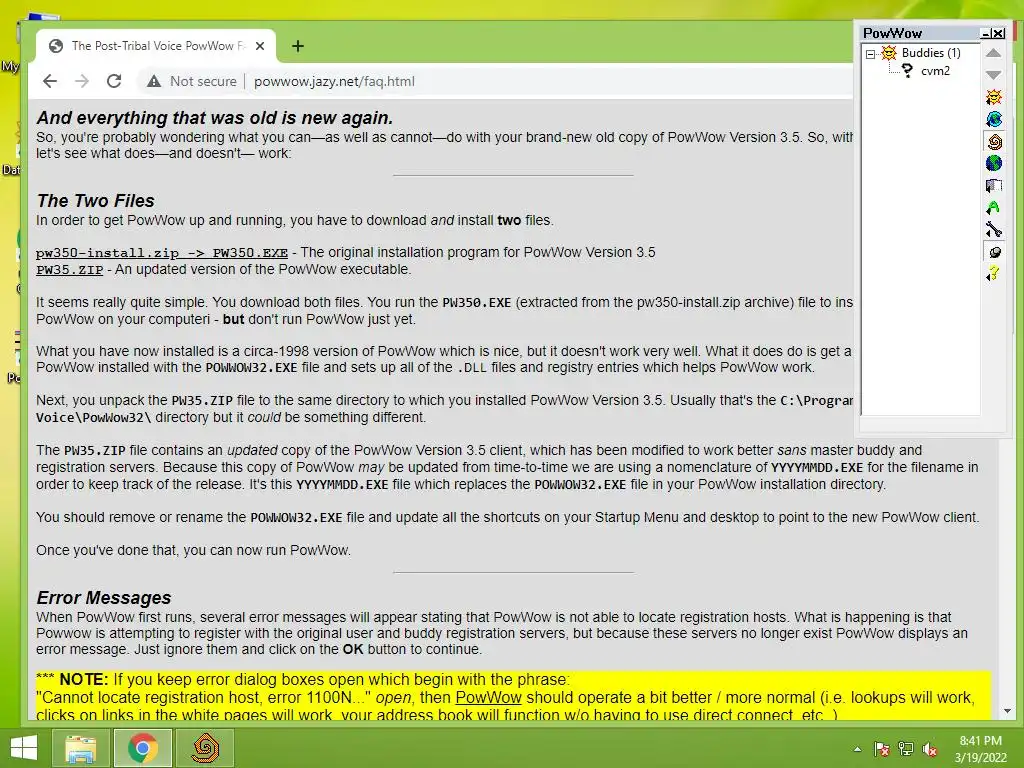Image resolution: width=1024 pixels, height=768 pixels.
Task: Open PowWow spiral icon on the taskbar
Action: click(205, 748)
